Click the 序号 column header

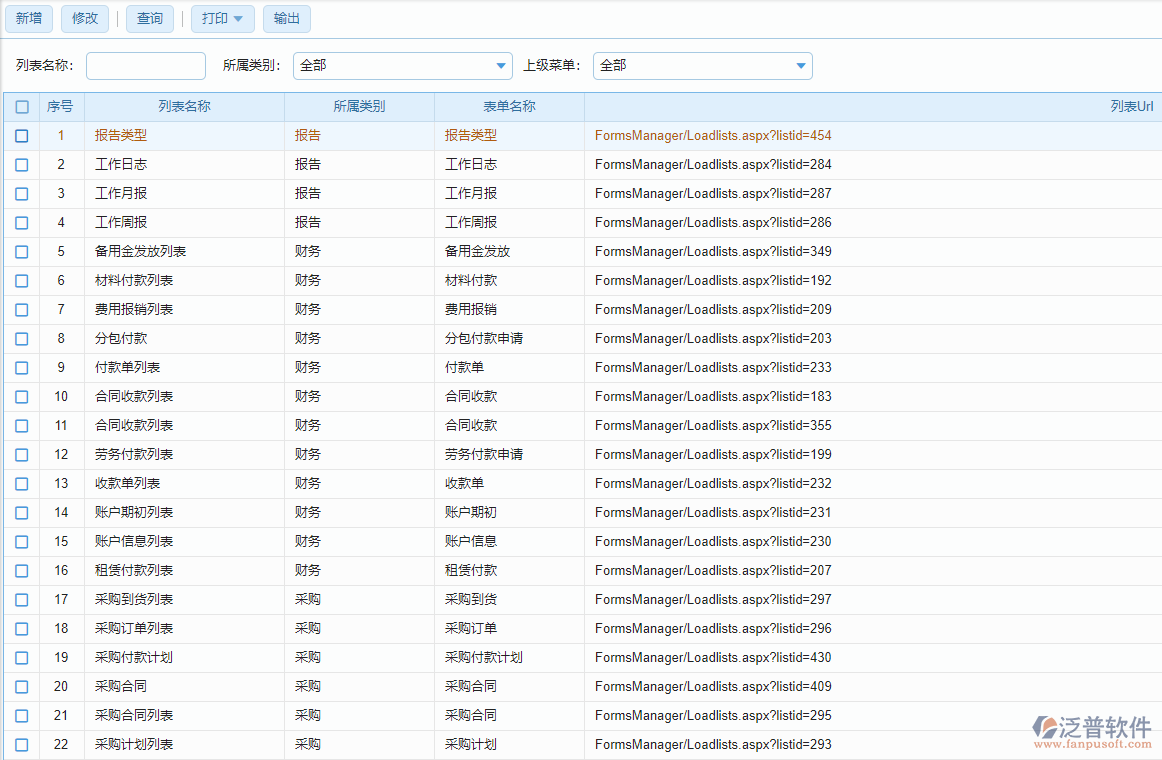pos(61,106)
